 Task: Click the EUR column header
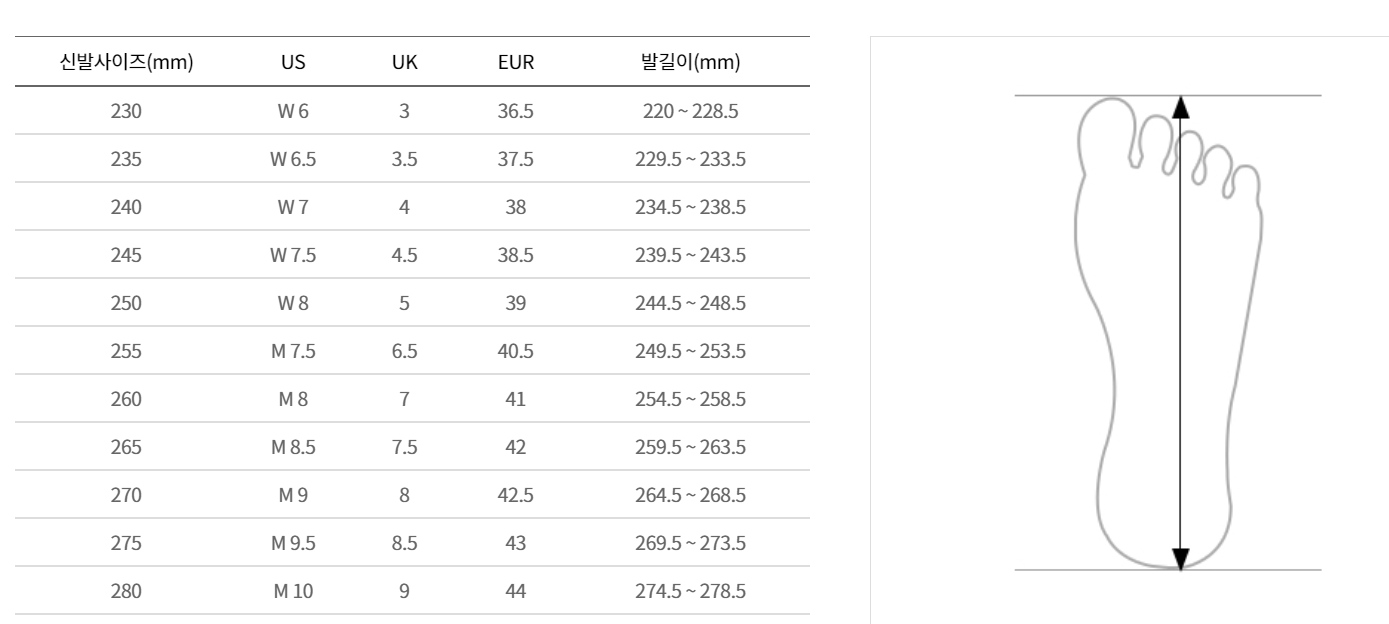[516, 62]
